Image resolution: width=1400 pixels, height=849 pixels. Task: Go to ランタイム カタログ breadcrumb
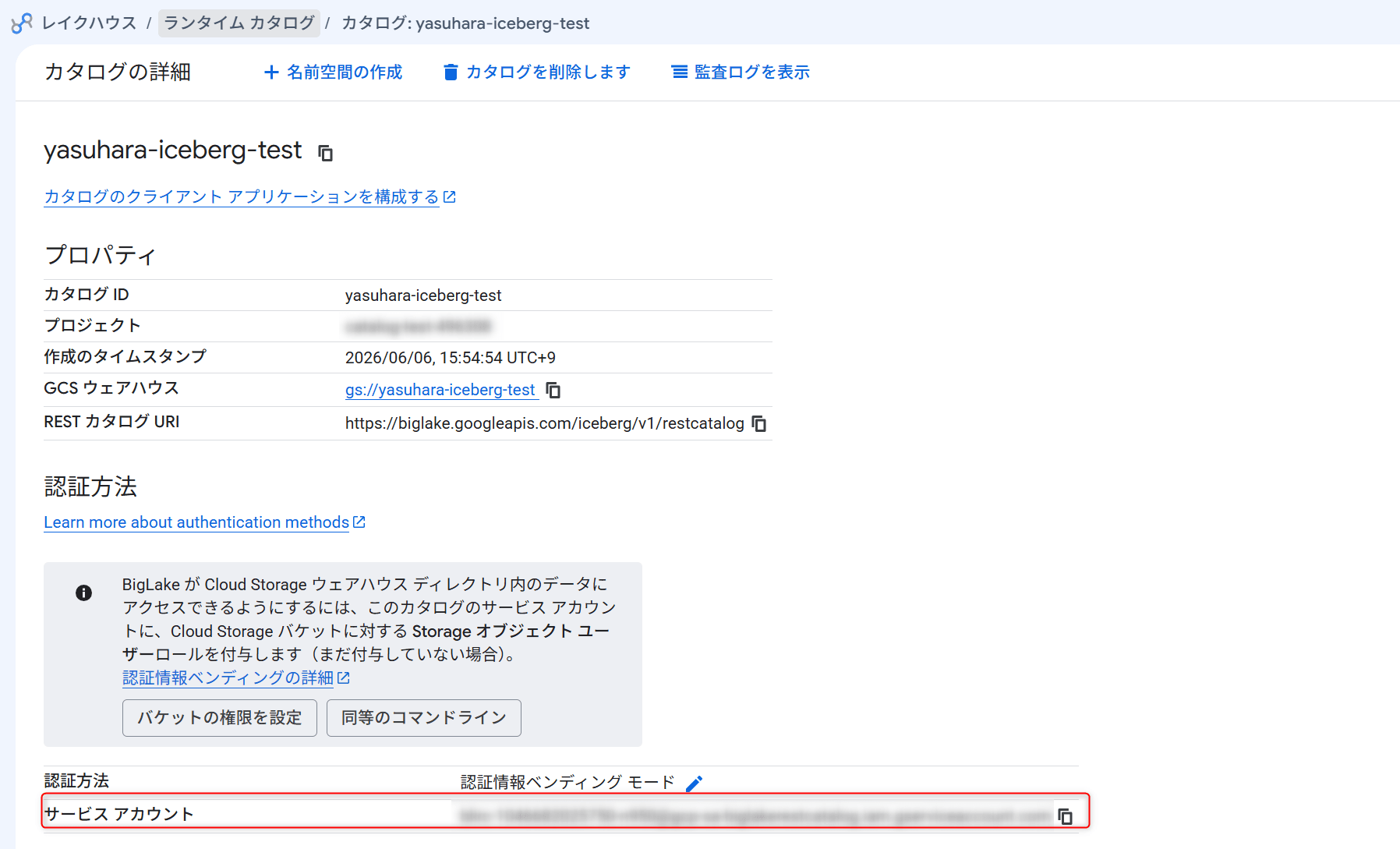(x=239, y=23)
